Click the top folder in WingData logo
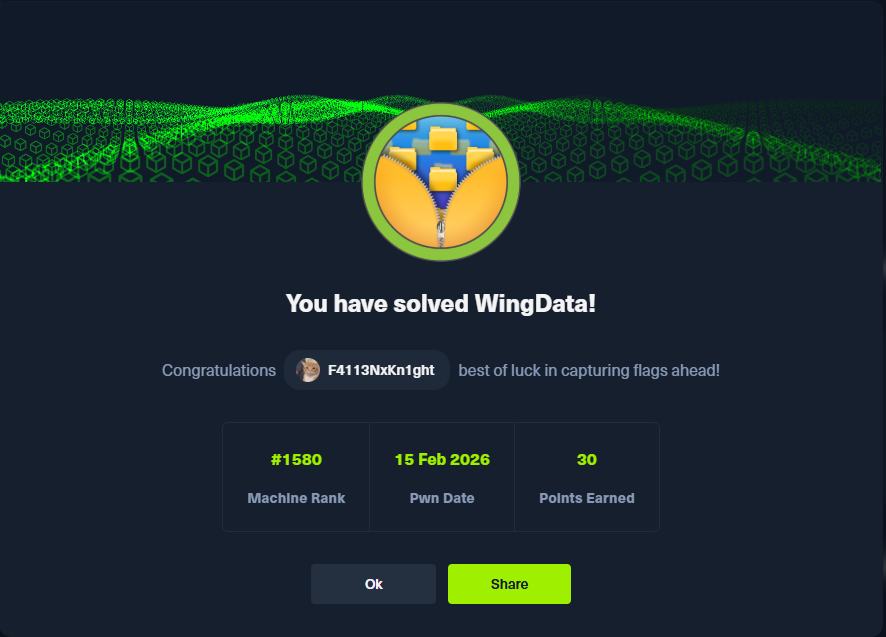The image size is (886, 637). pos(442,138)
